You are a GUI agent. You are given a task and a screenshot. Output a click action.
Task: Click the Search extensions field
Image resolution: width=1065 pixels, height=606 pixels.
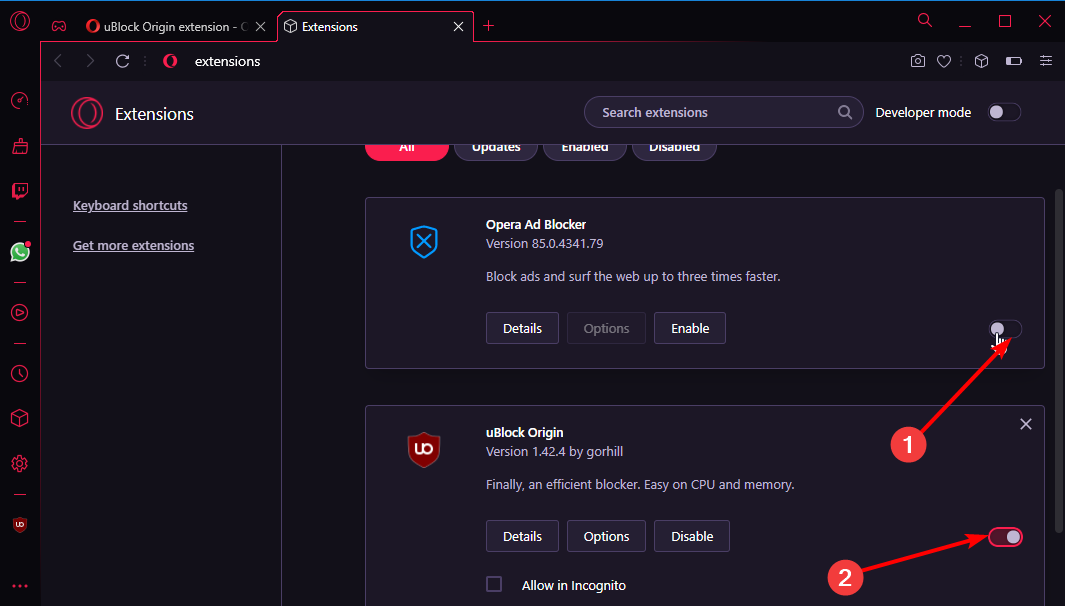pyautogui.click(x=723, y=112)
